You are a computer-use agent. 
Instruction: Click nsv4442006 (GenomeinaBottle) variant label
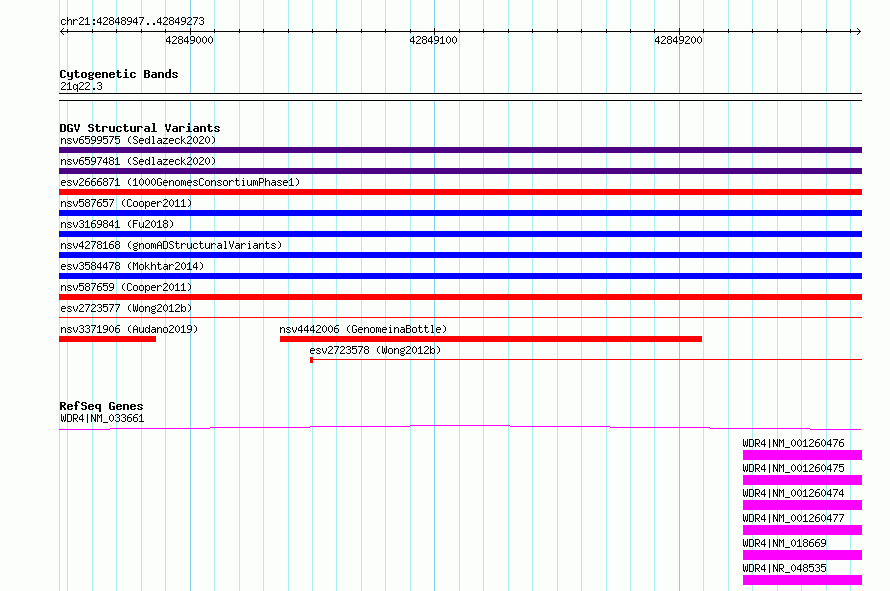click(363, 329)
